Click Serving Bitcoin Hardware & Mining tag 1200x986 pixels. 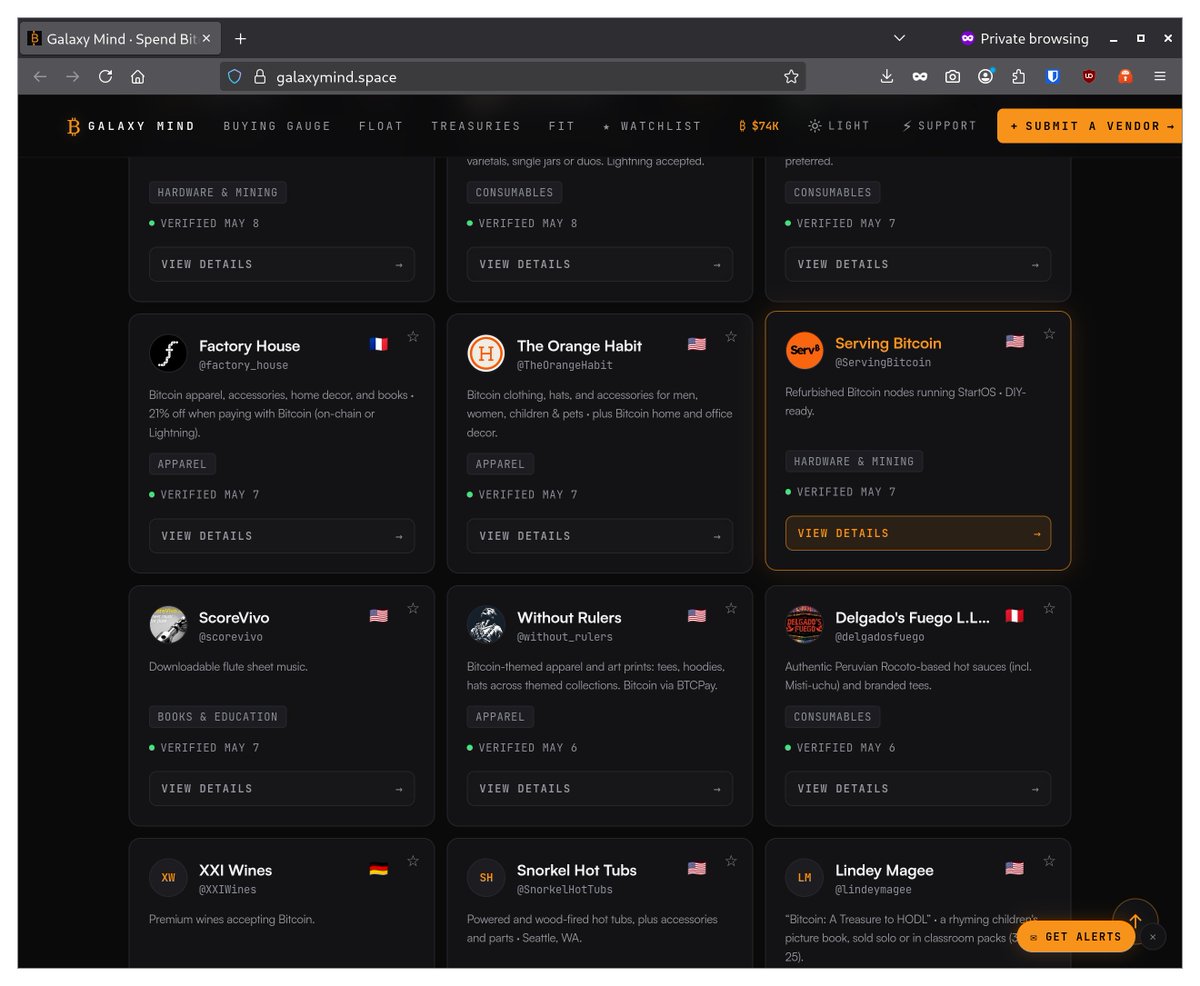(x=854, y=462)
